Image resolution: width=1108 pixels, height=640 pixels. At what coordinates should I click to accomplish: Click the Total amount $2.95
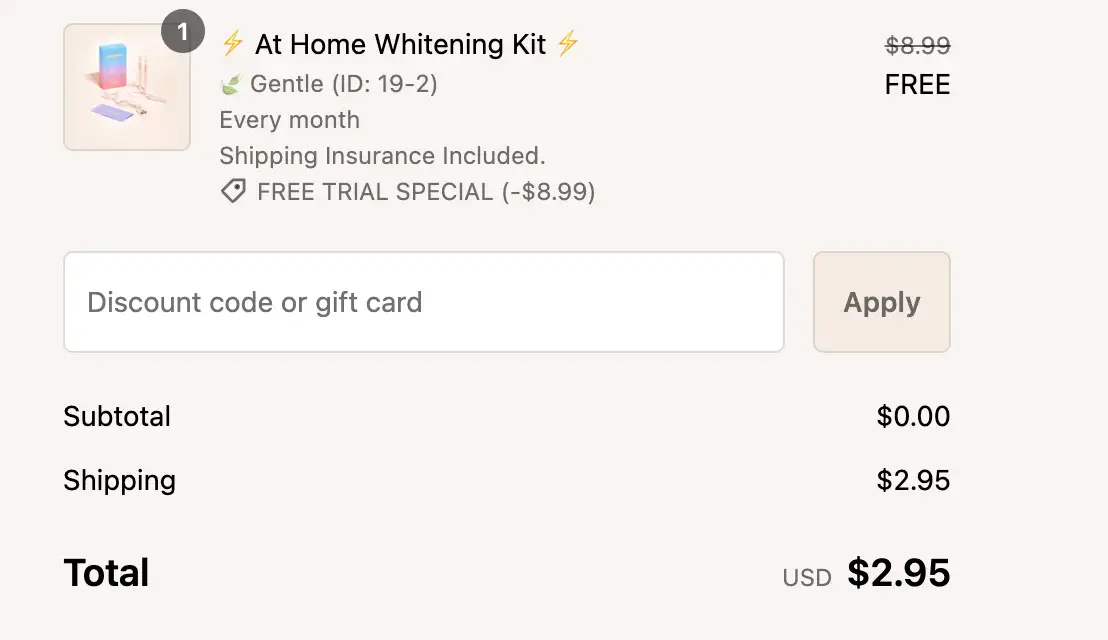click(x=899, y=572)
